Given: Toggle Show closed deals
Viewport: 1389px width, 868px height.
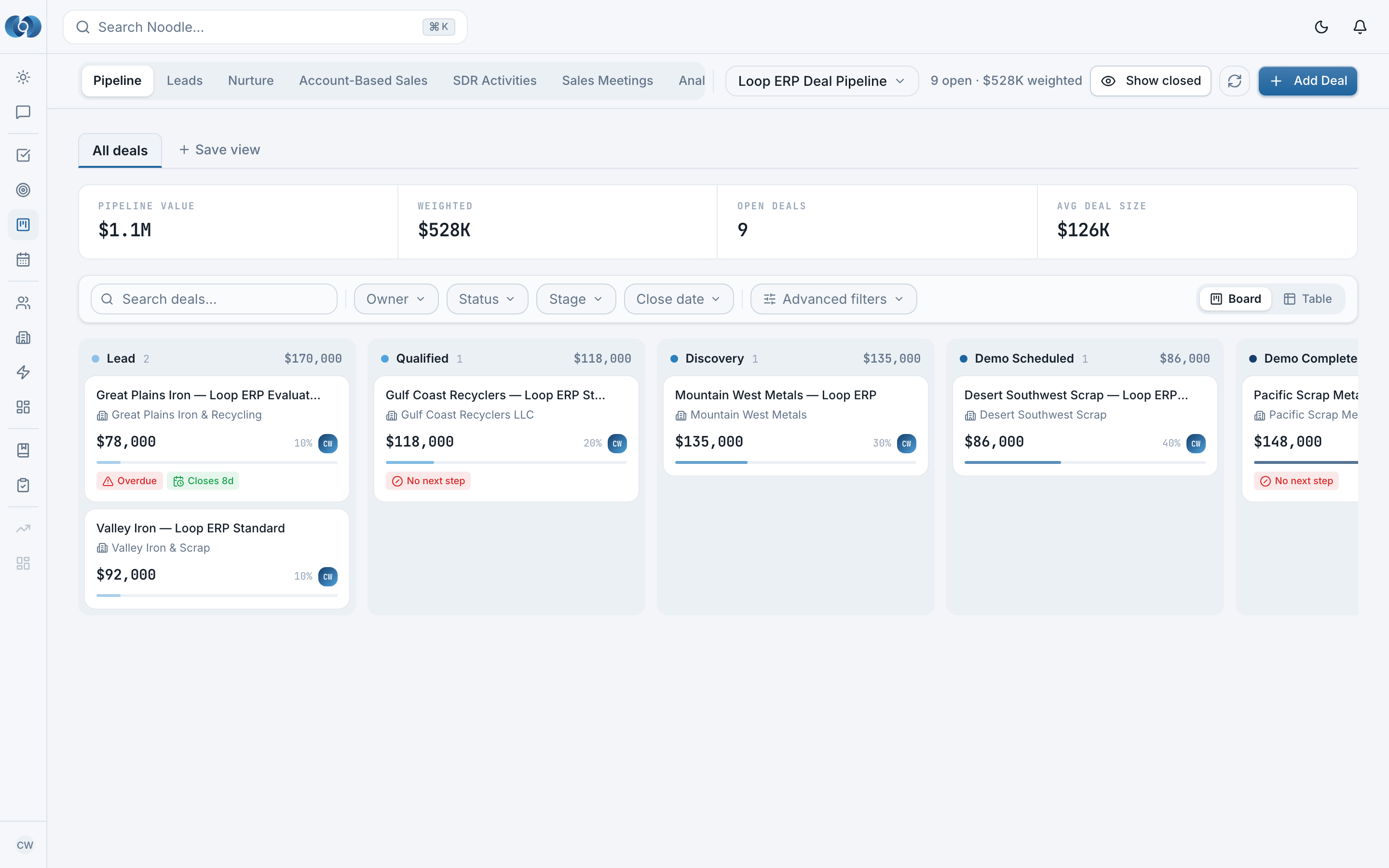Looking at the screenshot, I should click(x=1150, y=81).
